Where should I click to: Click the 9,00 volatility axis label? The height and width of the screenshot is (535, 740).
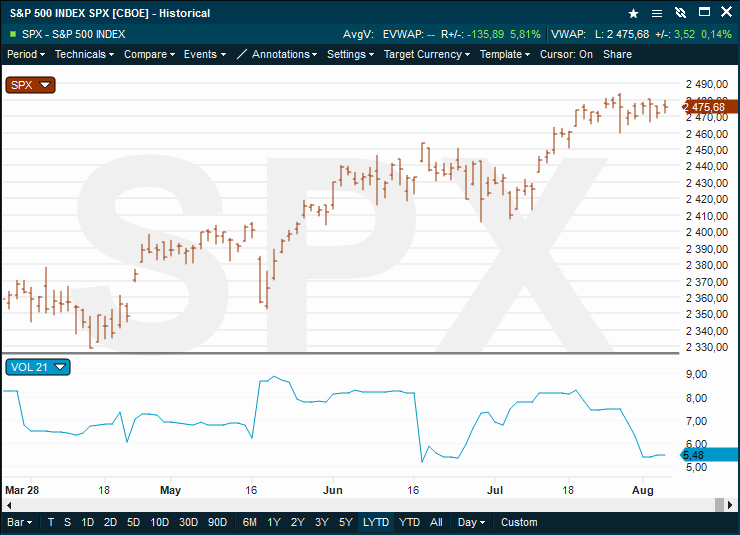(696, 374)
